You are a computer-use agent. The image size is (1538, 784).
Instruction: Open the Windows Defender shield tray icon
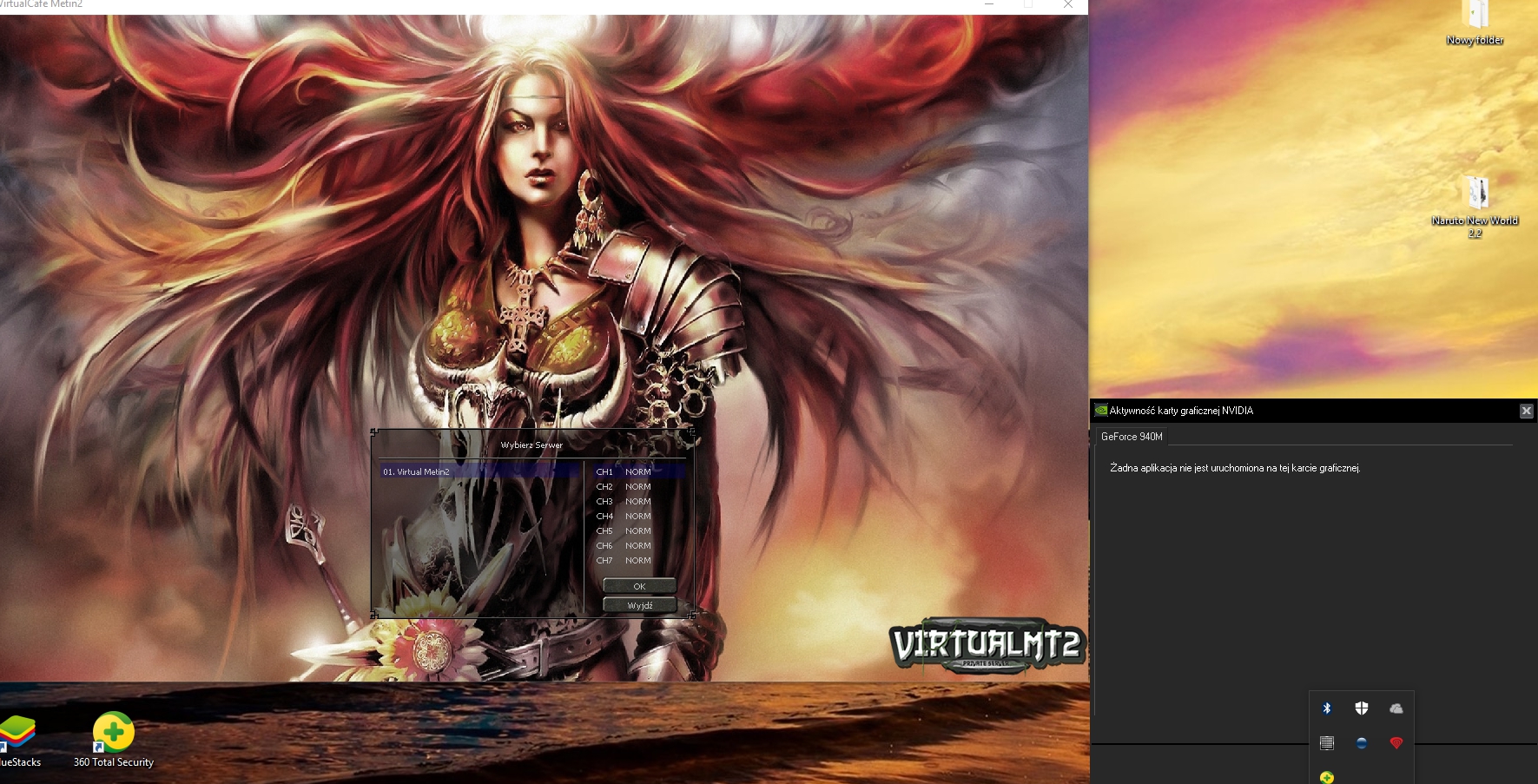[1362, 708]
